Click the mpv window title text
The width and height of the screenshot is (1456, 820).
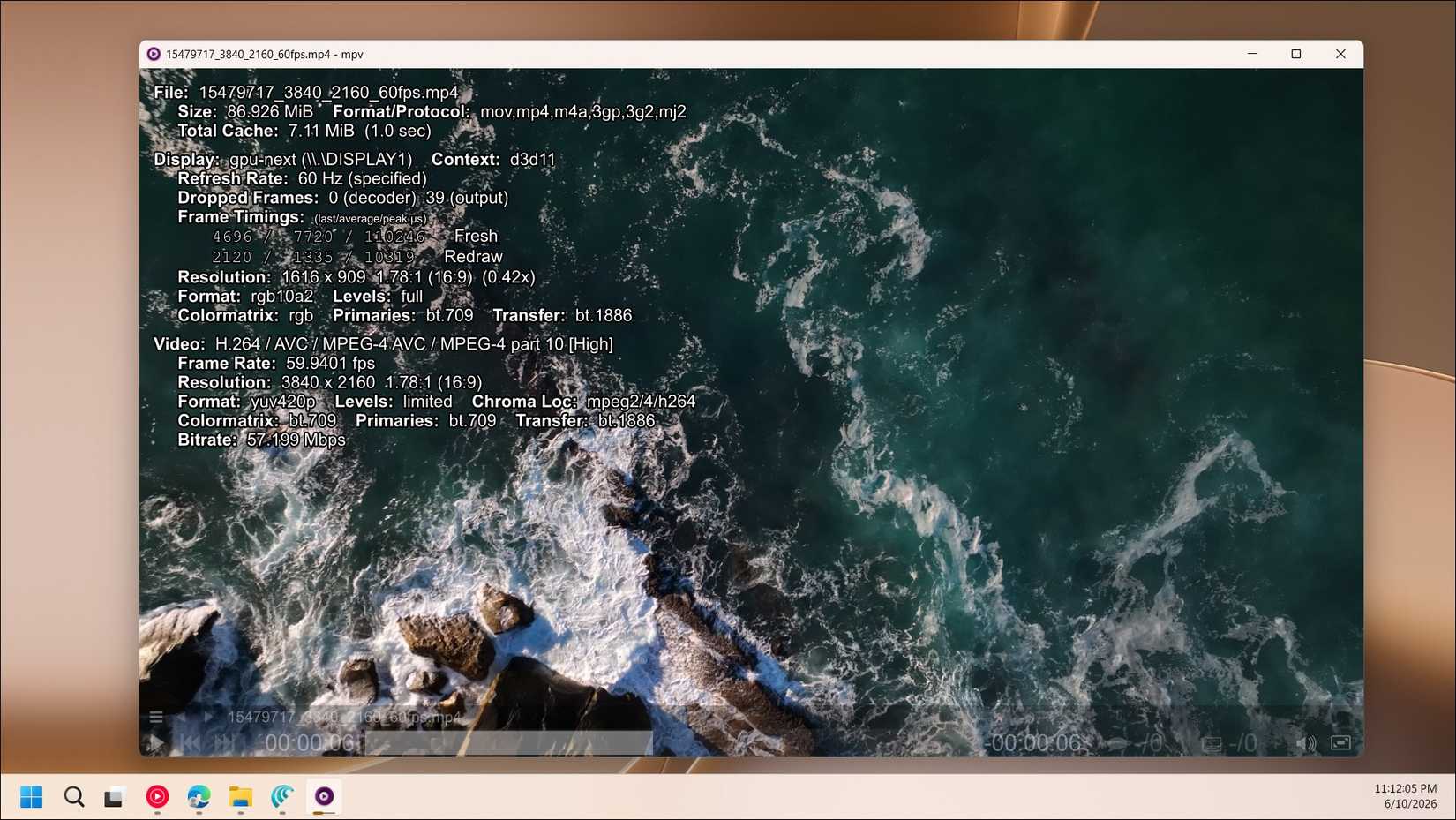(x=265, y=54)
